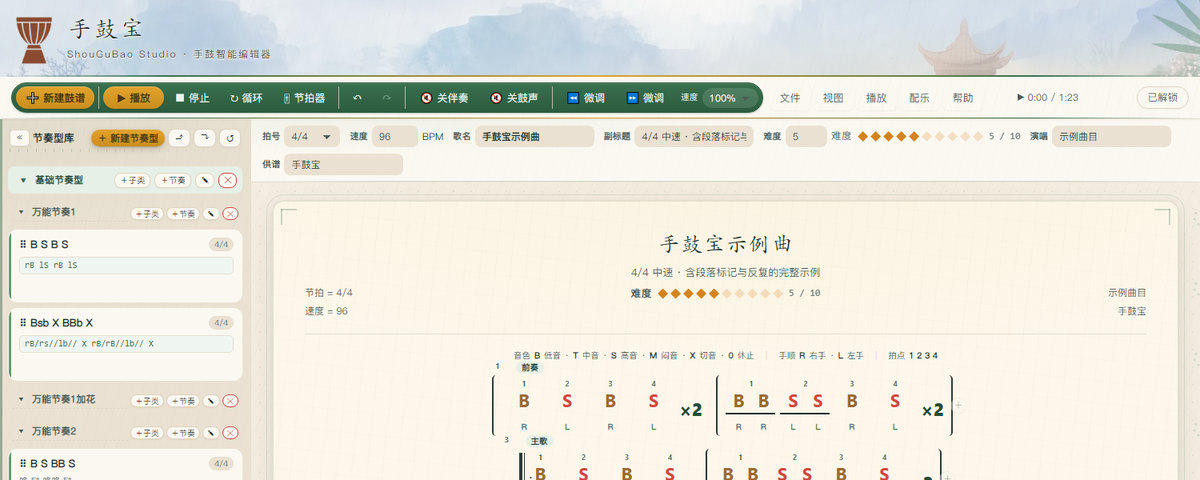
Task: Click +子类 in the 万能节奏1加花 row
Action: [x=147, y=401]
